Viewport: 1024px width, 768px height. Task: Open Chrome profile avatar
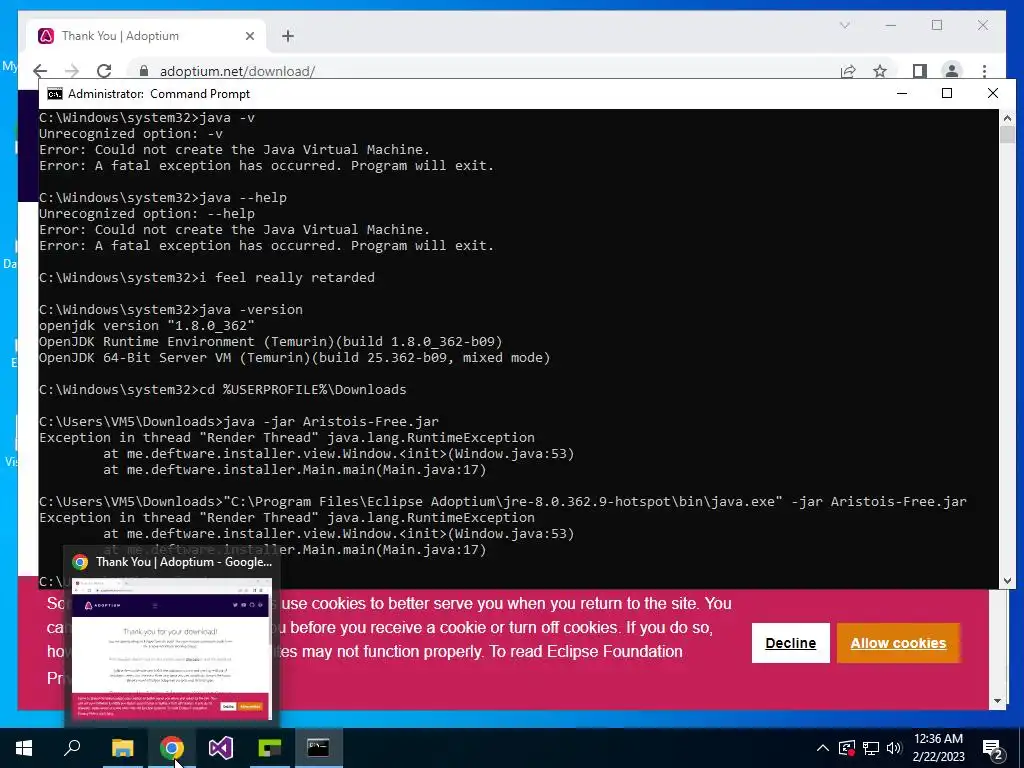point(952,71)
